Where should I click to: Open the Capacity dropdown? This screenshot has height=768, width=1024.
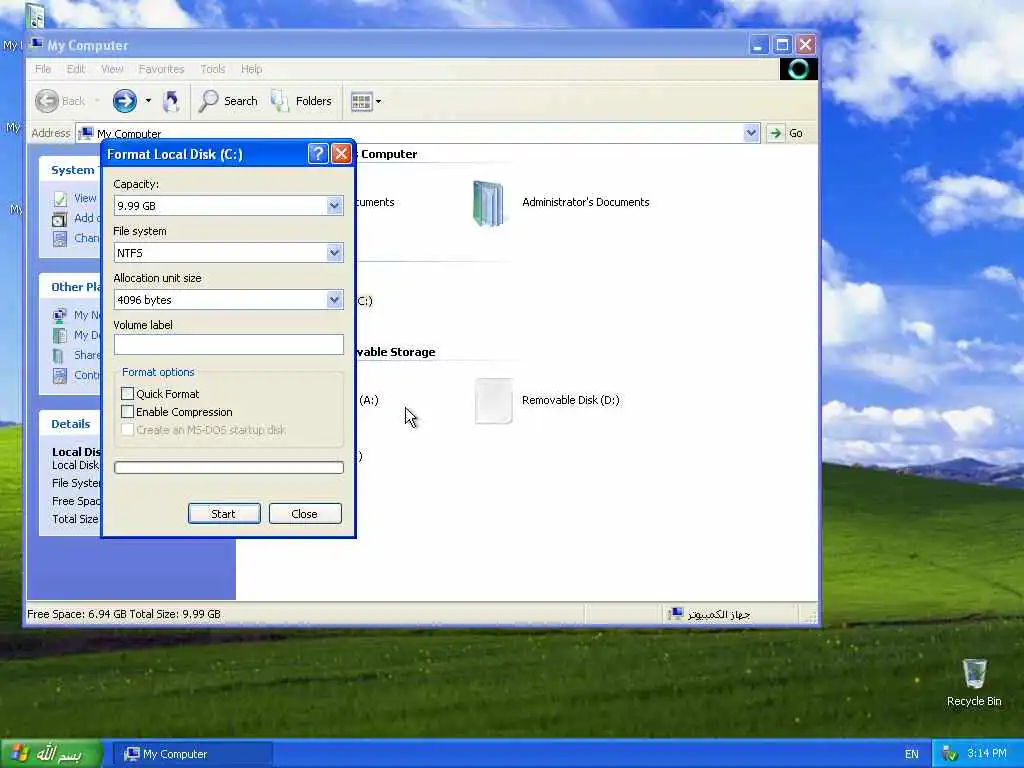[x=334, y=206]
